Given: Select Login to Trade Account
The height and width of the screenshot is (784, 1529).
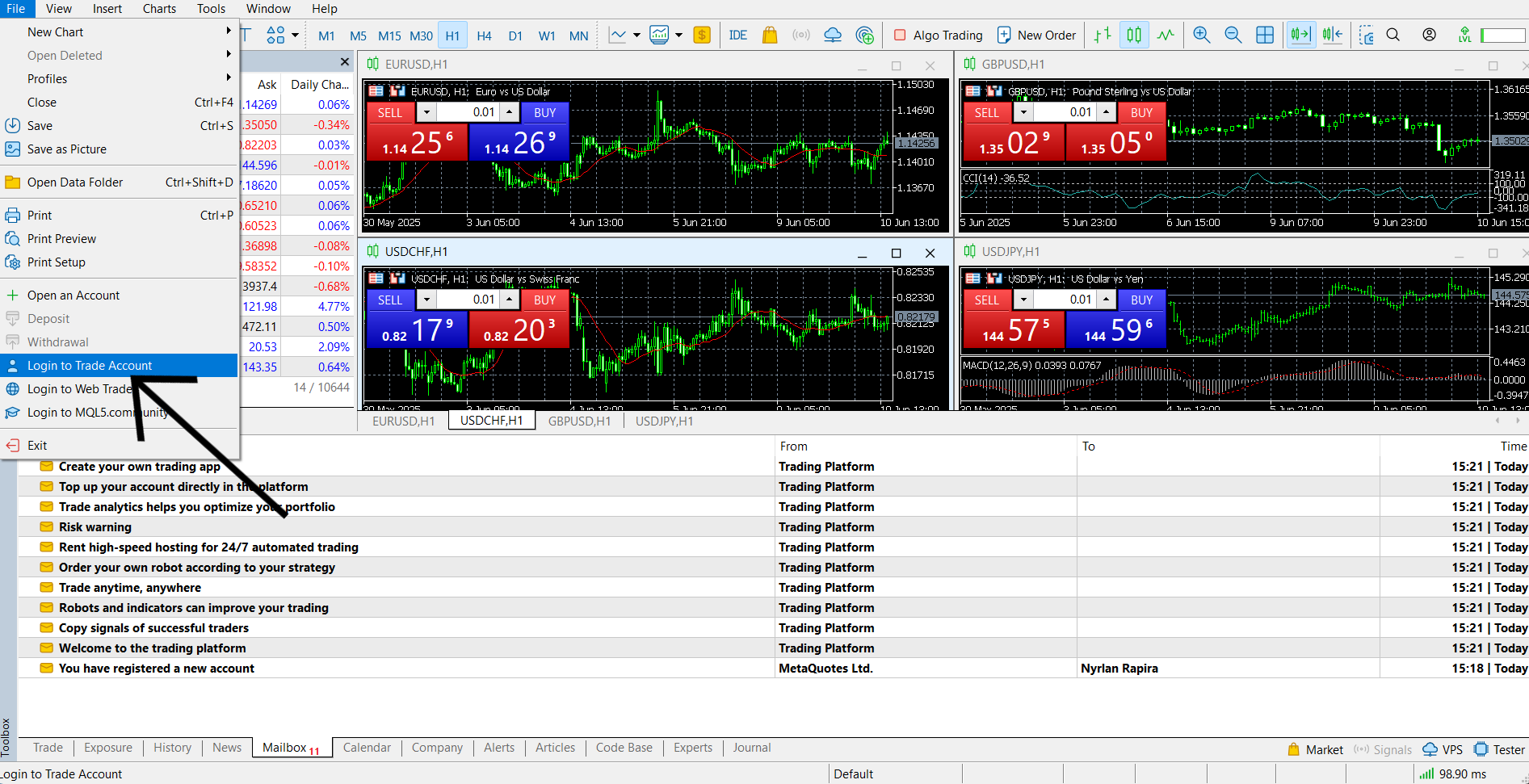Looking at the screenshot, I should click(90, 366).
